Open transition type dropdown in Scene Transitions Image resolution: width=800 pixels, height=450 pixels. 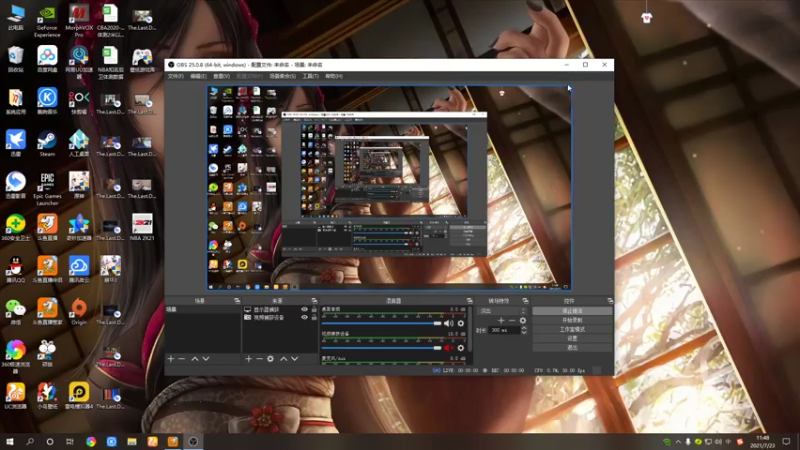tap(502, 311)
